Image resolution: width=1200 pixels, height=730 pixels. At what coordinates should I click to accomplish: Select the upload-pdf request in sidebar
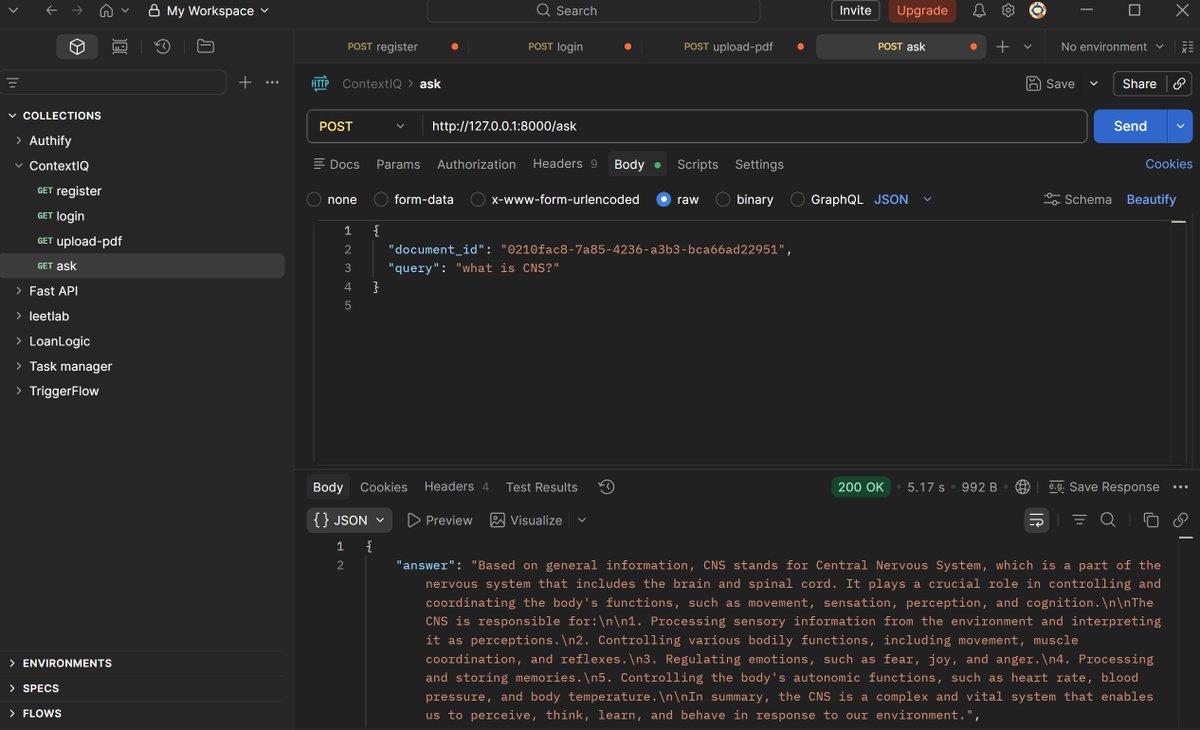click(x=89, y=241)
